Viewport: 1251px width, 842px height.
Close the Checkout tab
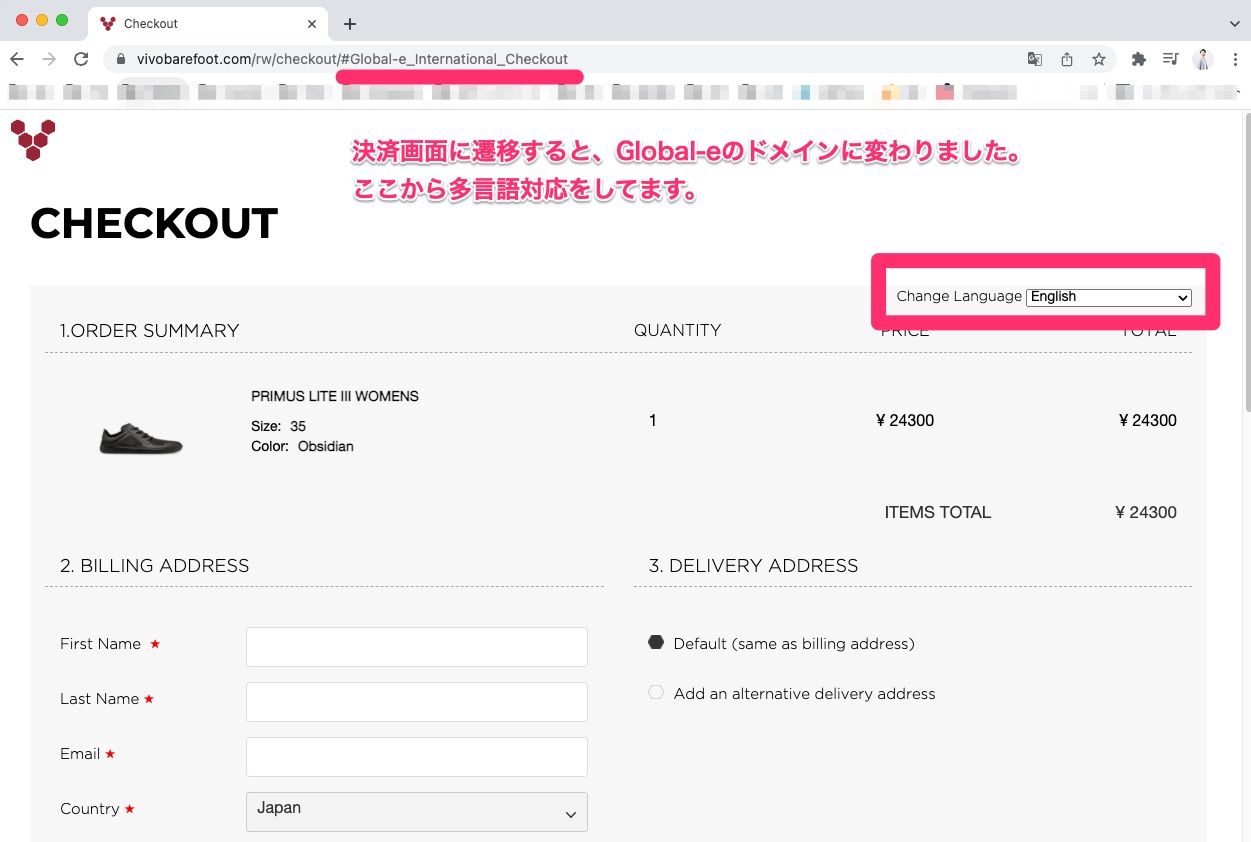(312, 23)
